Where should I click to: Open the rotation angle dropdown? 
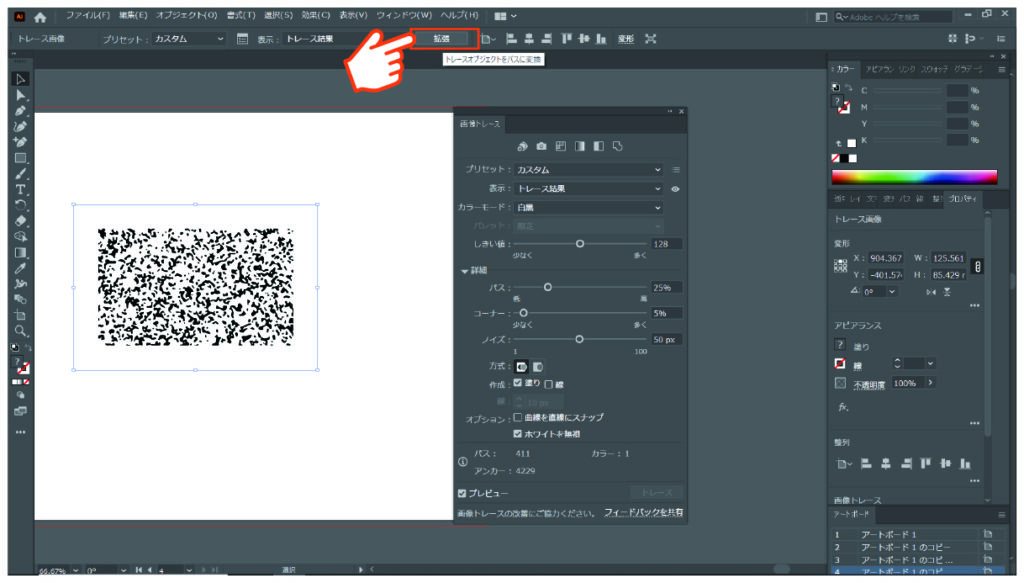coord(891,292)
